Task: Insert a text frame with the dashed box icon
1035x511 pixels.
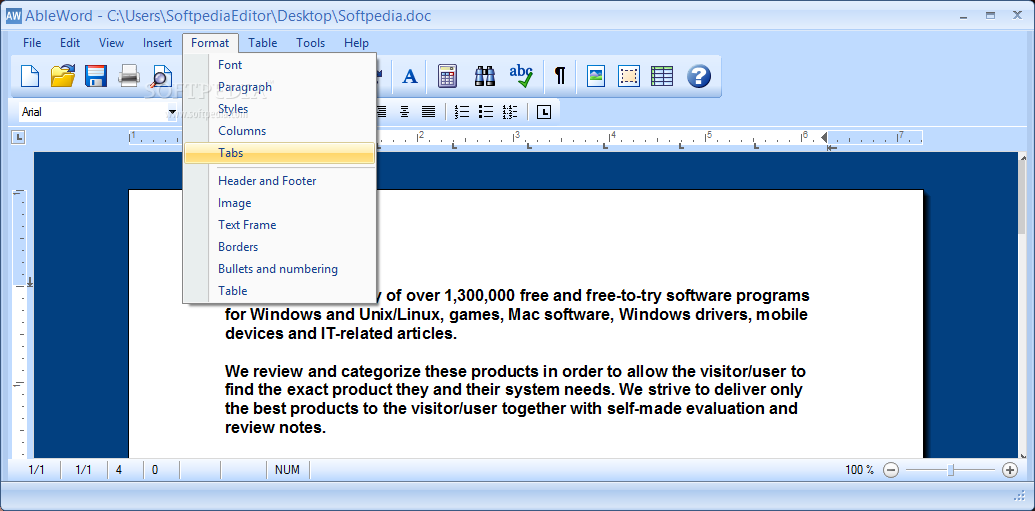Action: click(x=628, y=77)
